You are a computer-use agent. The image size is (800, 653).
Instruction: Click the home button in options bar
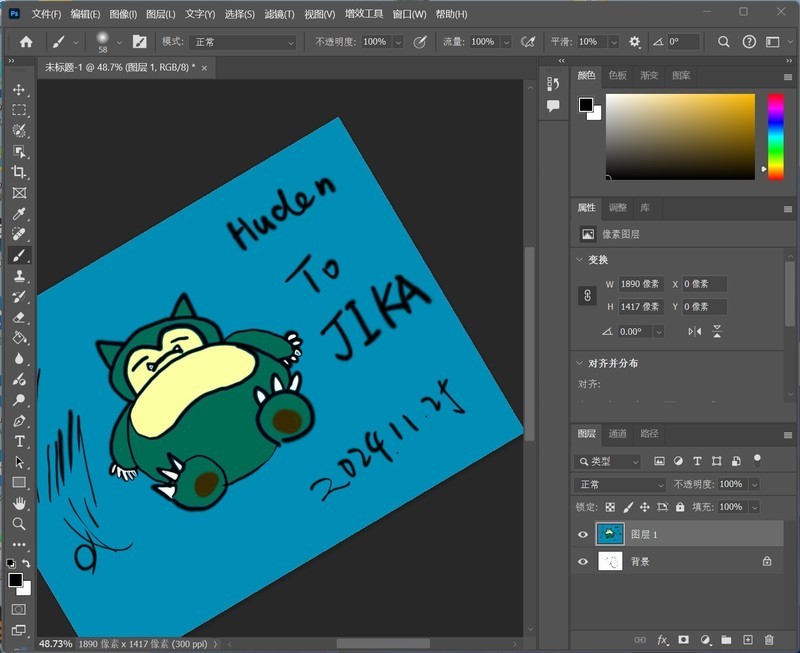[x=26, y=42]
